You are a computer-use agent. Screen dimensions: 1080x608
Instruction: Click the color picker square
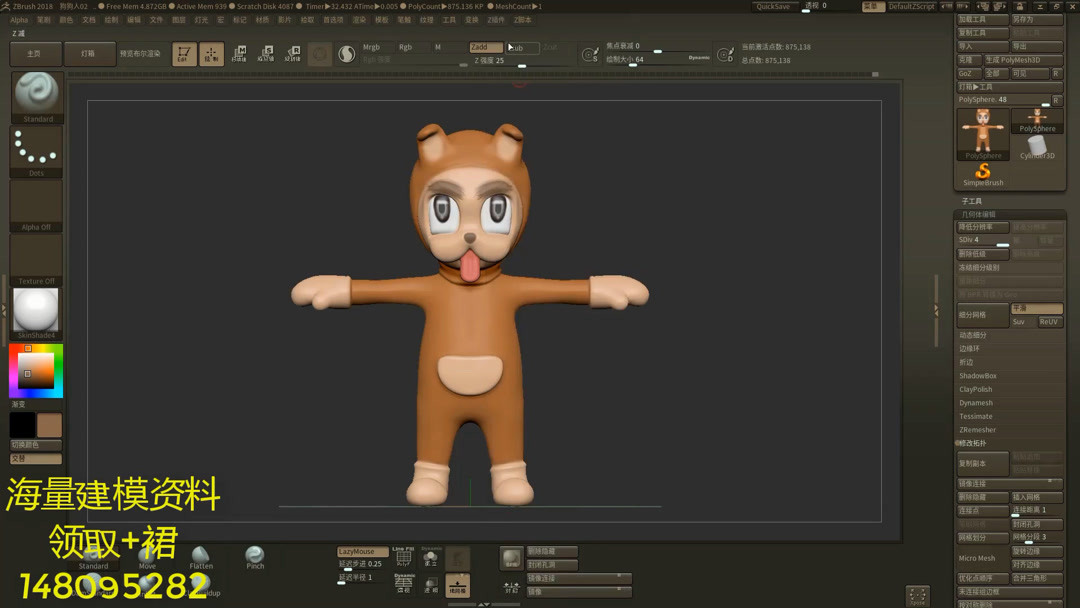coord(36,371)
